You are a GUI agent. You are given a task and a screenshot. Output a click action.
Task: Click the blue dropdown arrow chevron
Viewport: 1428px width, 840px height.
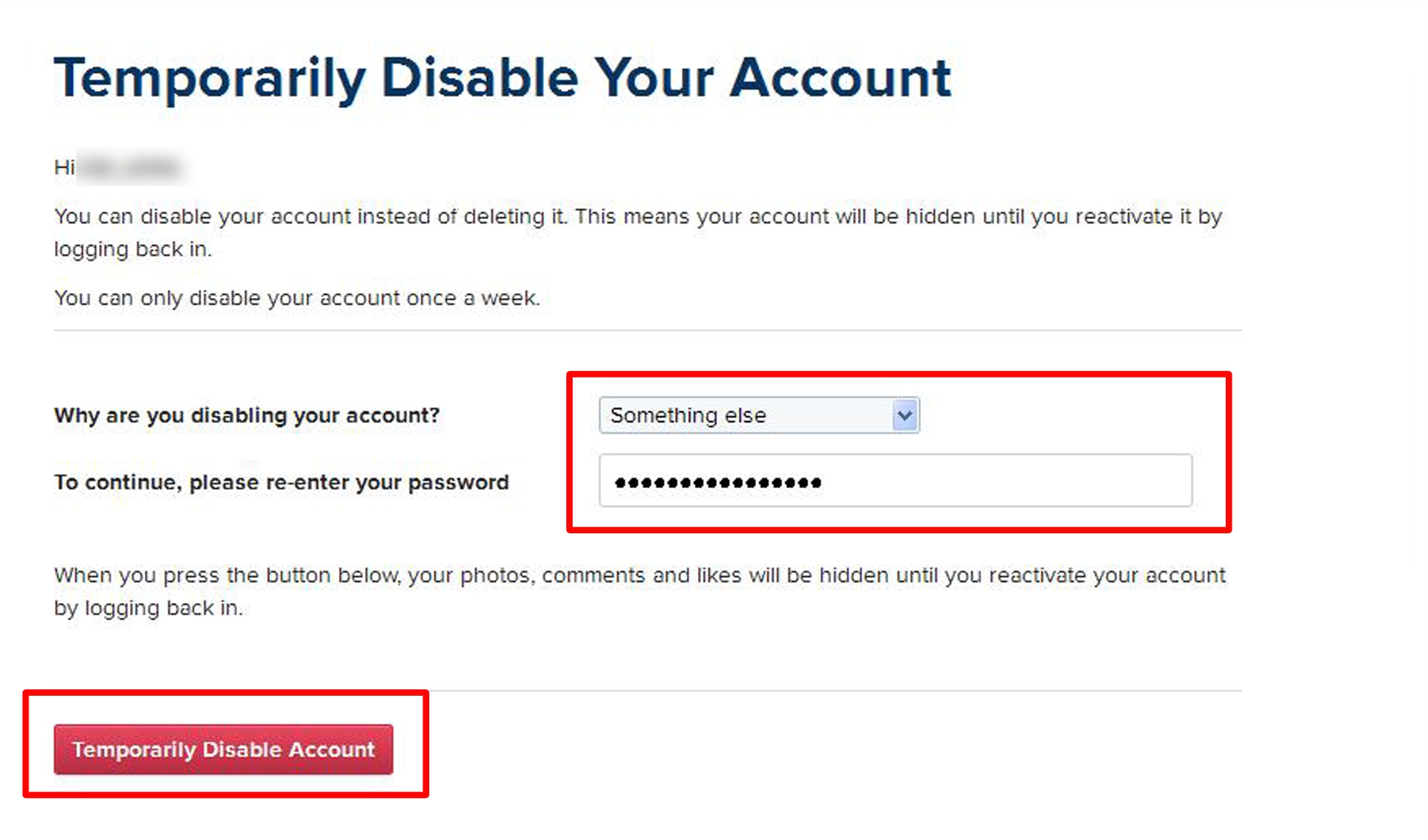tap(905, 415)
